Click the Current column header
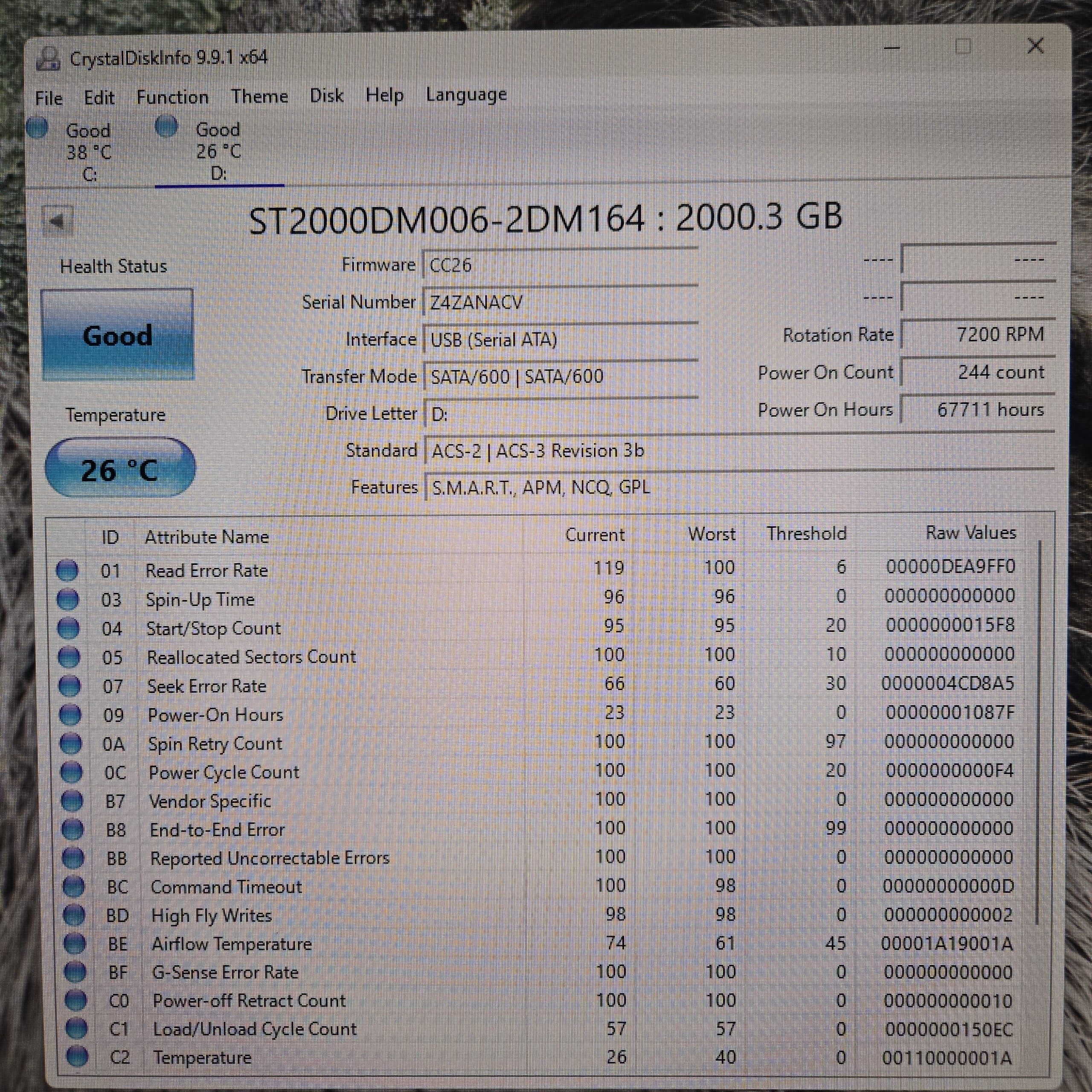Viewport: 1092px width, 1092px height. [595, 534]
